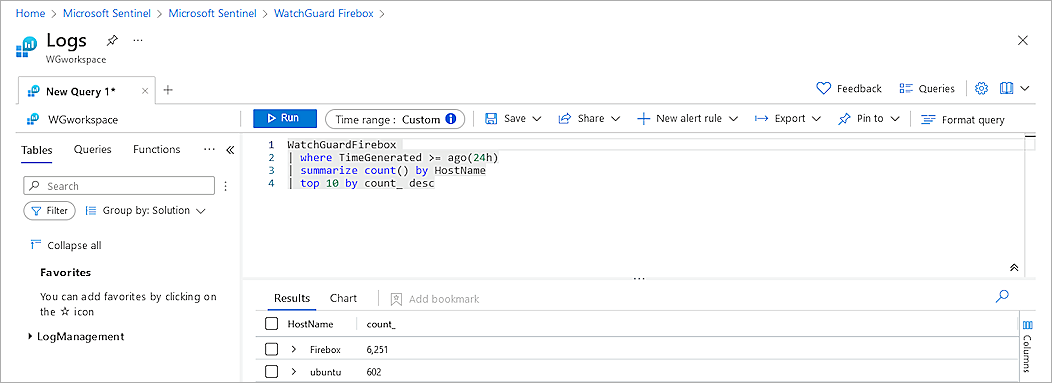
Task: Open WatchGuard Firebox breadcrumb
Action: pyautogui.click(x=324, y=13)
